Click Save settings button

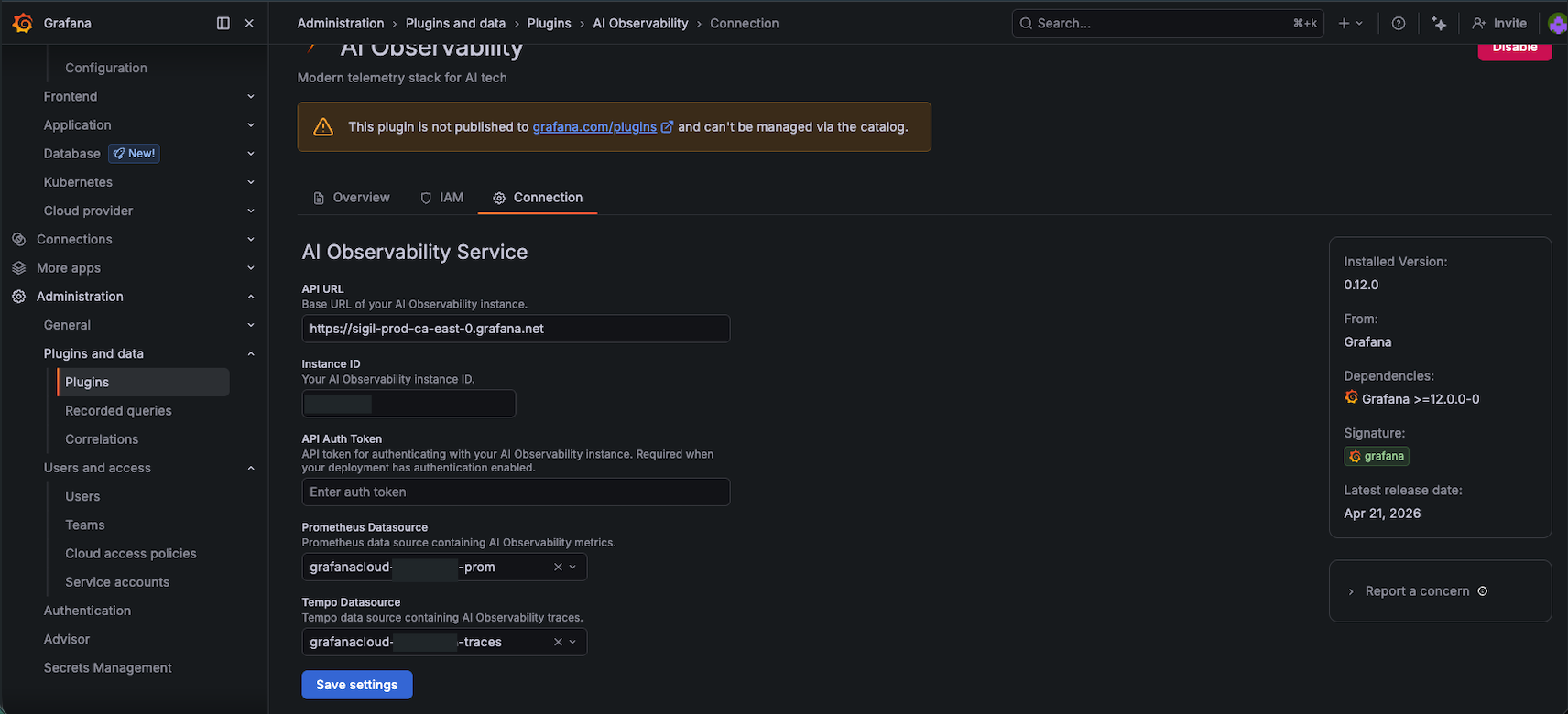357,685
